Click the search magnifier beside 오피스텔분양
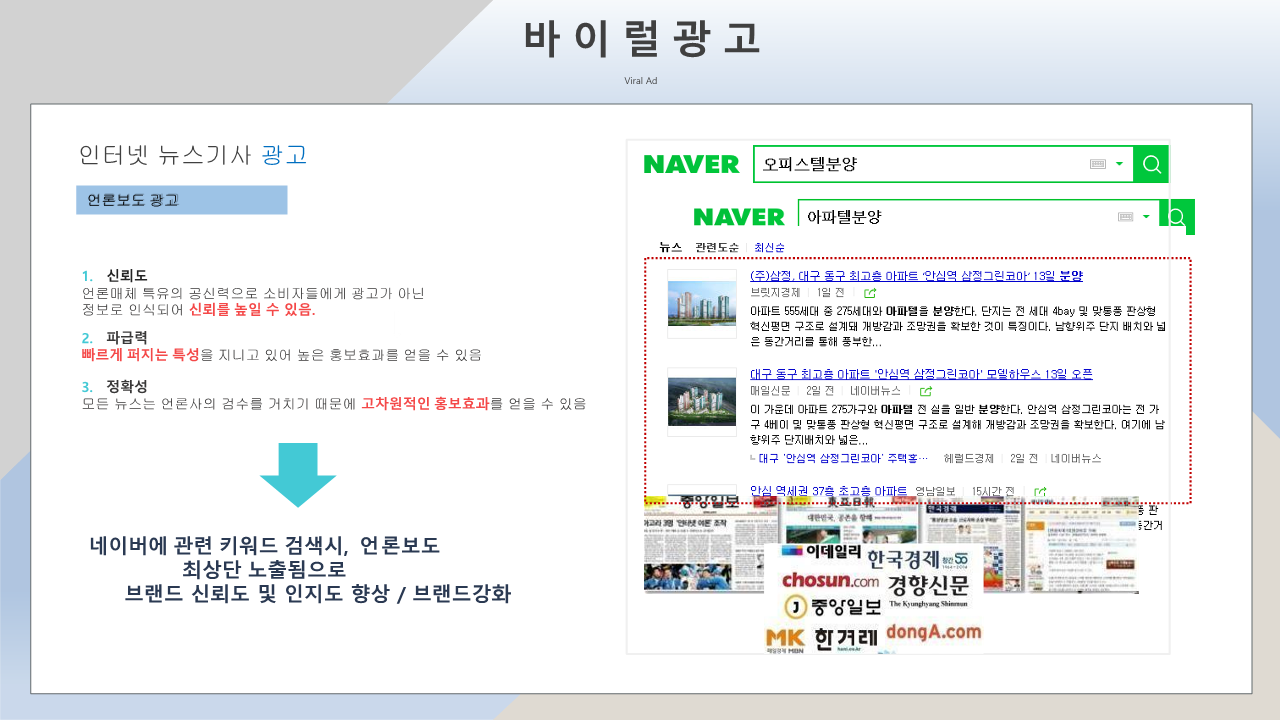 (1151, 164)
